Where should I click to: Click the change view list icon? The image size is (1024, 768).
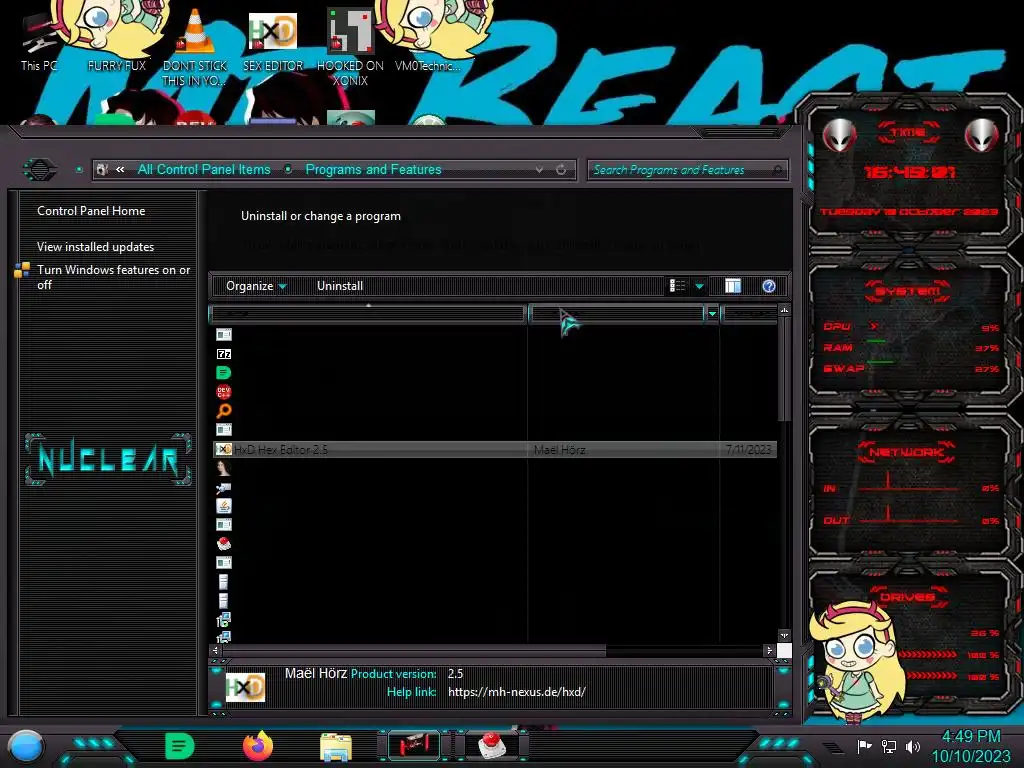click(x=677, y=286)
